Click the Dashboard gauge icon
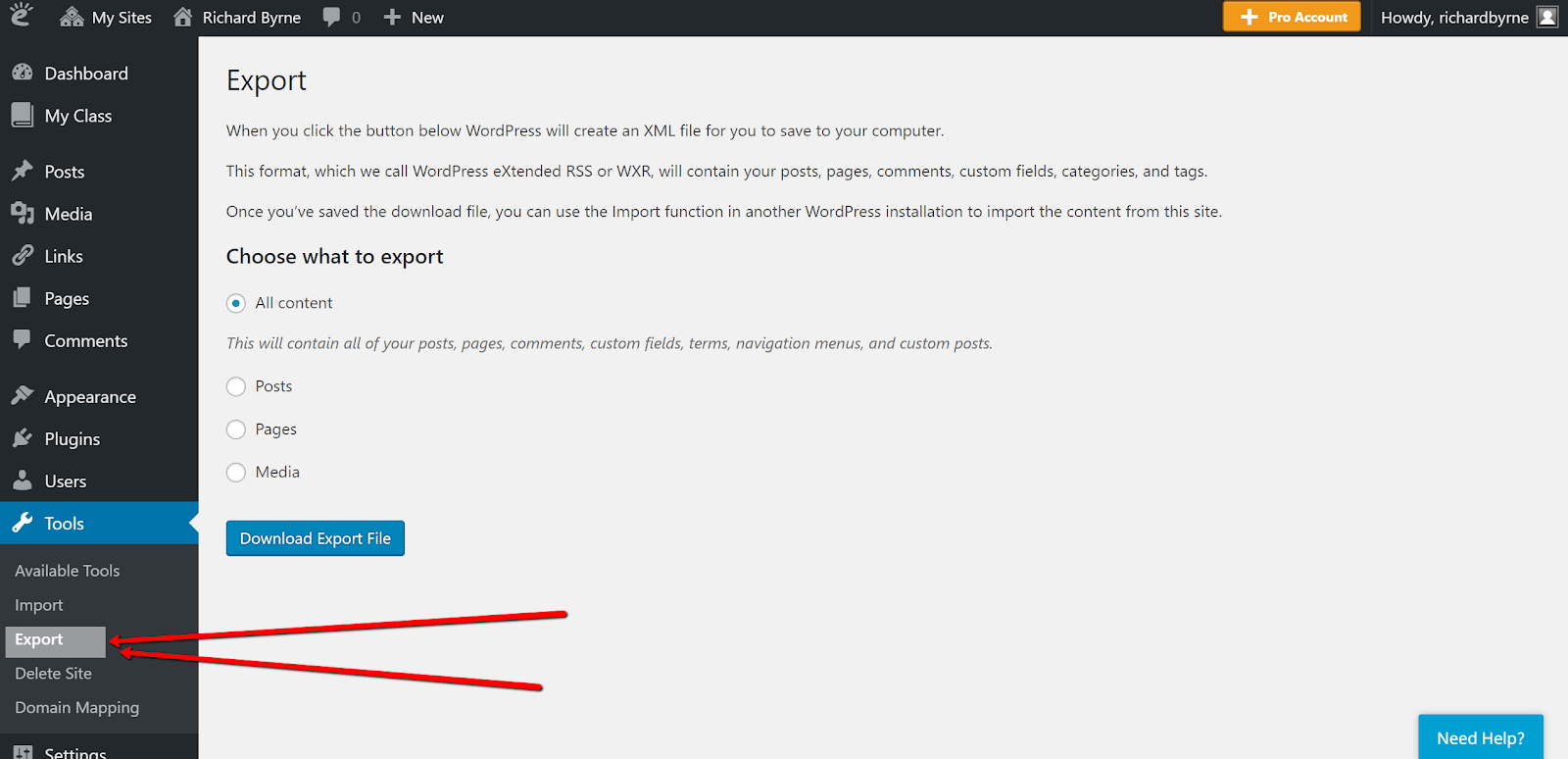The image size is (1568, 759). [23, 73]
